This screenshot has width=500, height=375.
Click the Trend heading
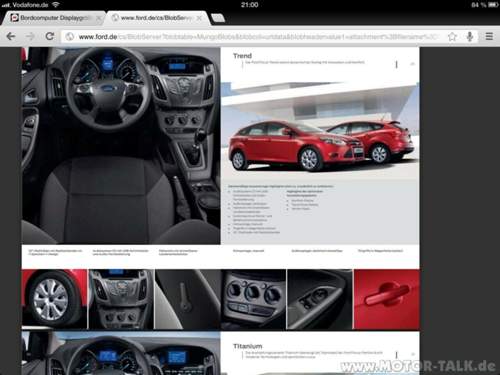tap(242, 56)
